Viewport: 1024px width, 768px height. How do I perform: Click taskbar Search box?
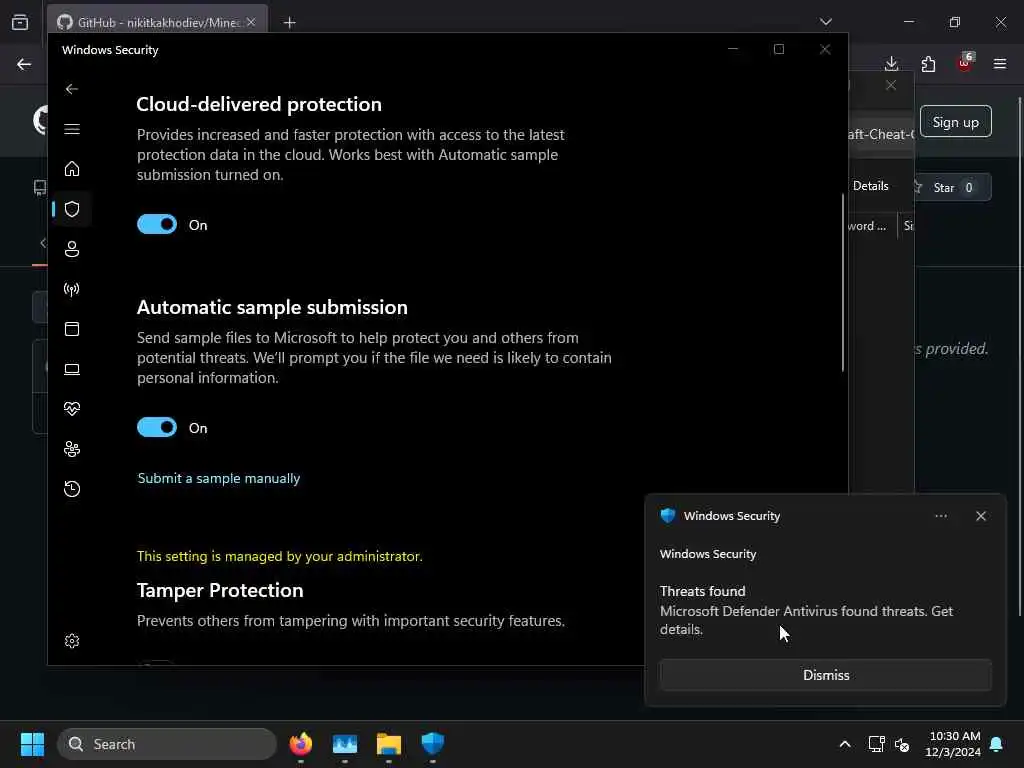pos(167,744)
